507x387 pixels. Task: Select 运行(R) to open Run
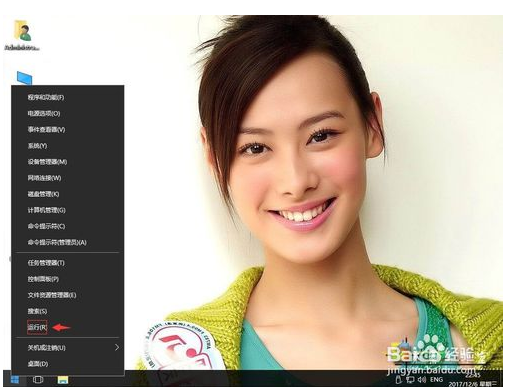pyautogui.click(x=68, y=327)
